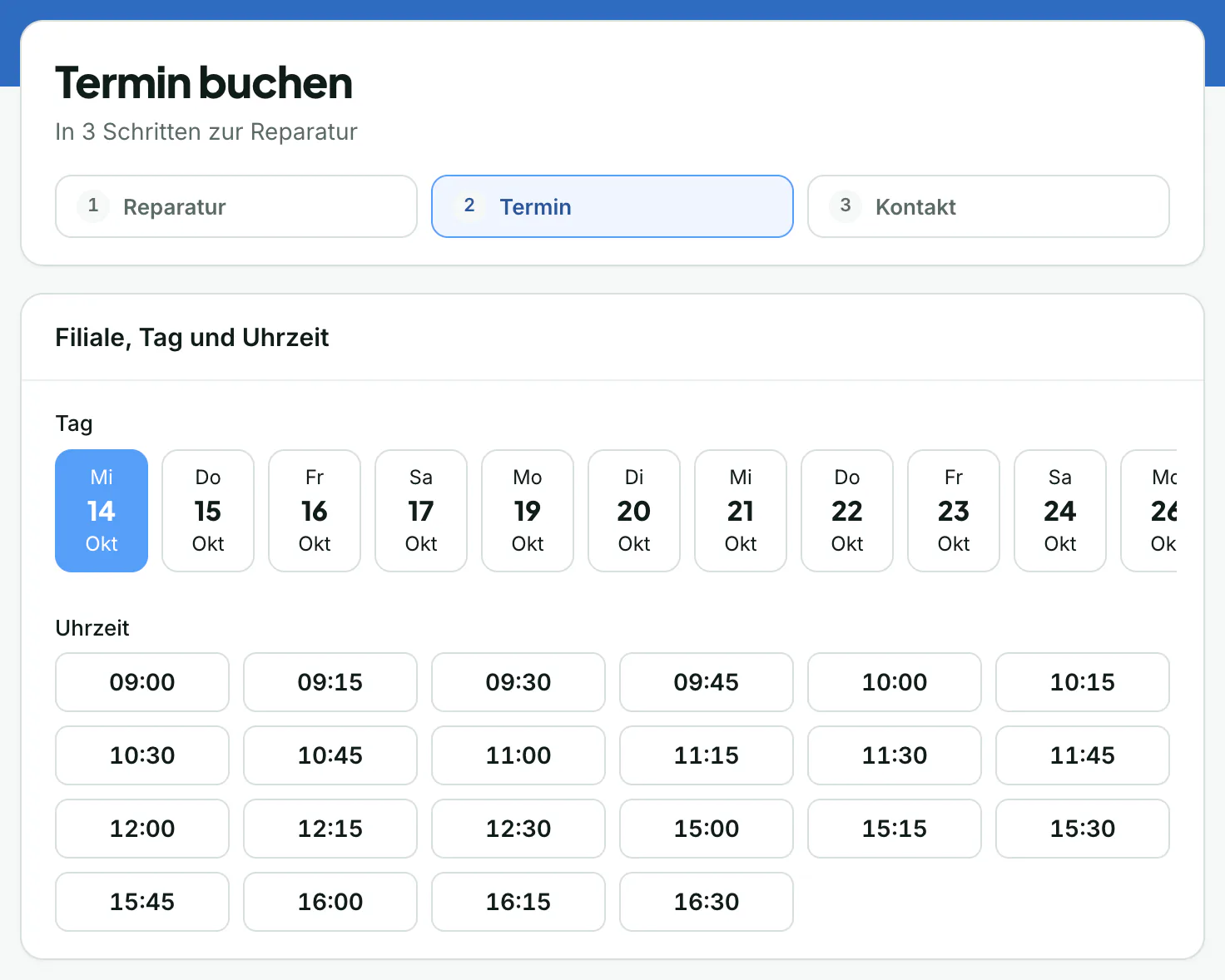Go to step 1 Reparatur
This screenshot has height=980, width=1225.
pos(236,206)
